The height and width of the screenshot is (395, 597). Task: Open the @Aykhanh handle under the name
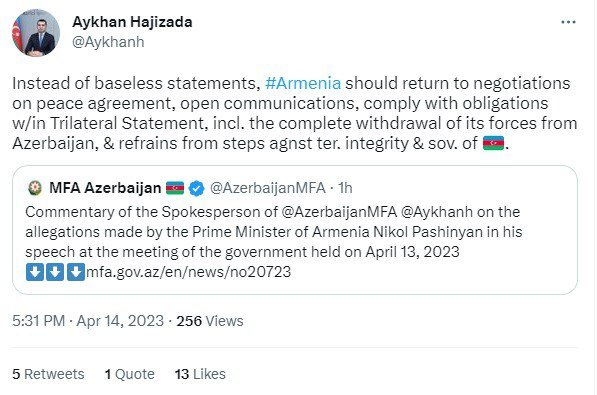click(108, 42)
